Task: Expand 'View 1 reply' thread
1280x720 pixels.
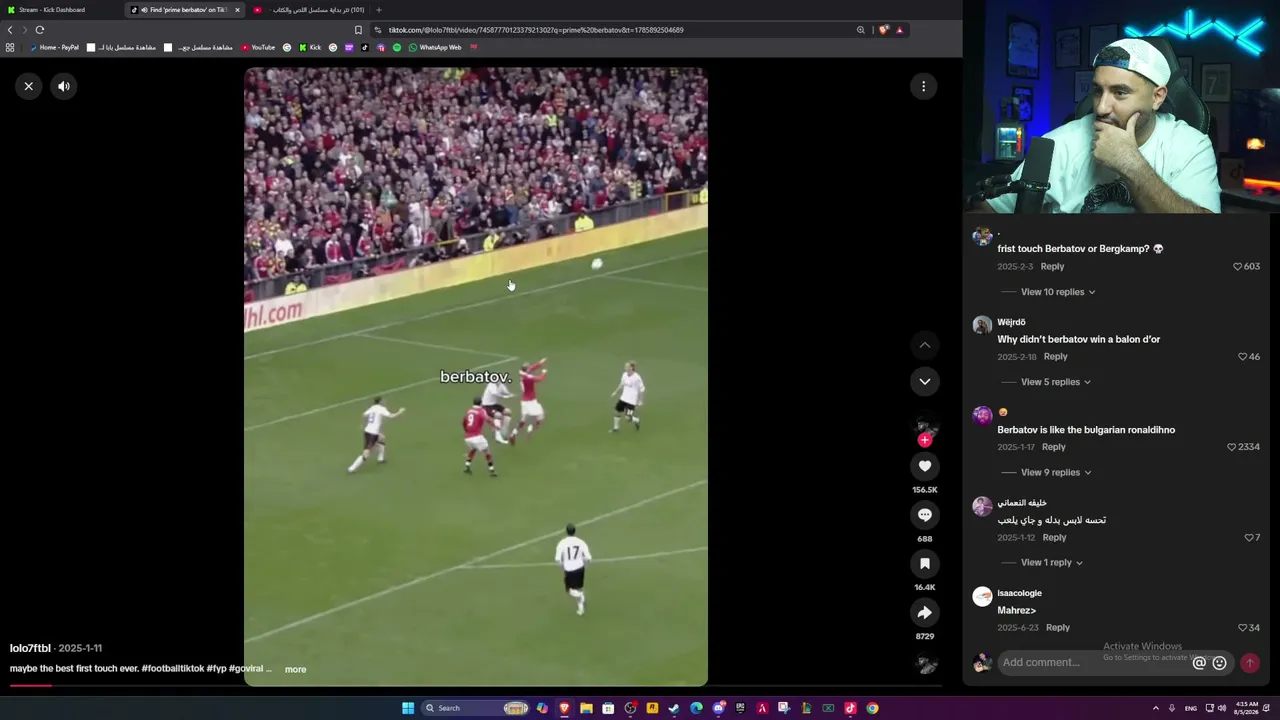Action: point(1052,562)
